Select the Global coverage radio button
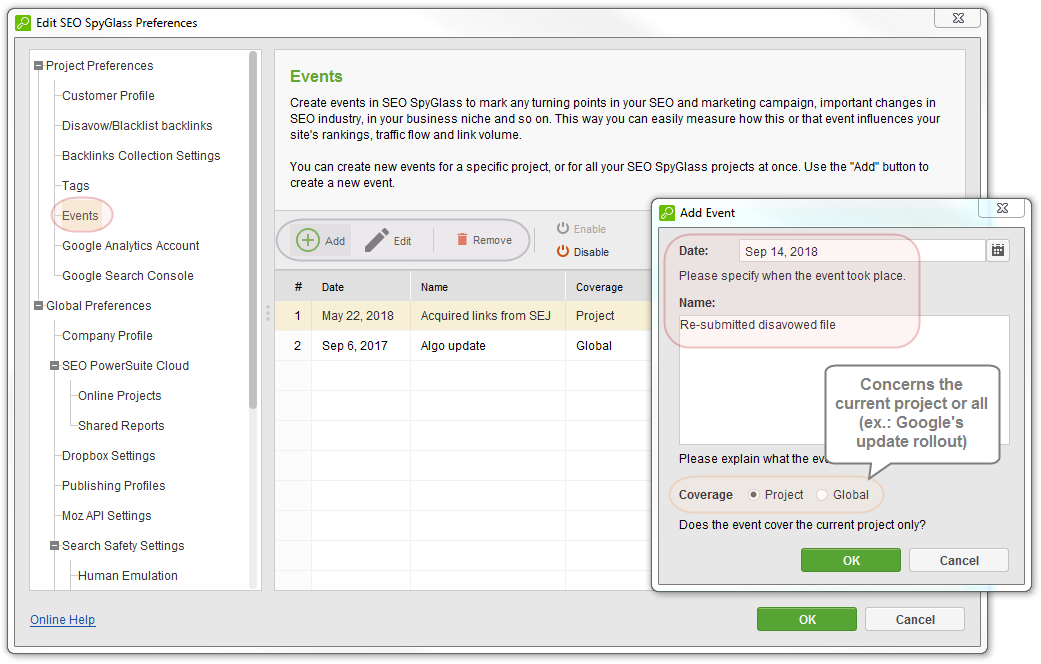The image size is (1041, 664). (x=822, y=495)
